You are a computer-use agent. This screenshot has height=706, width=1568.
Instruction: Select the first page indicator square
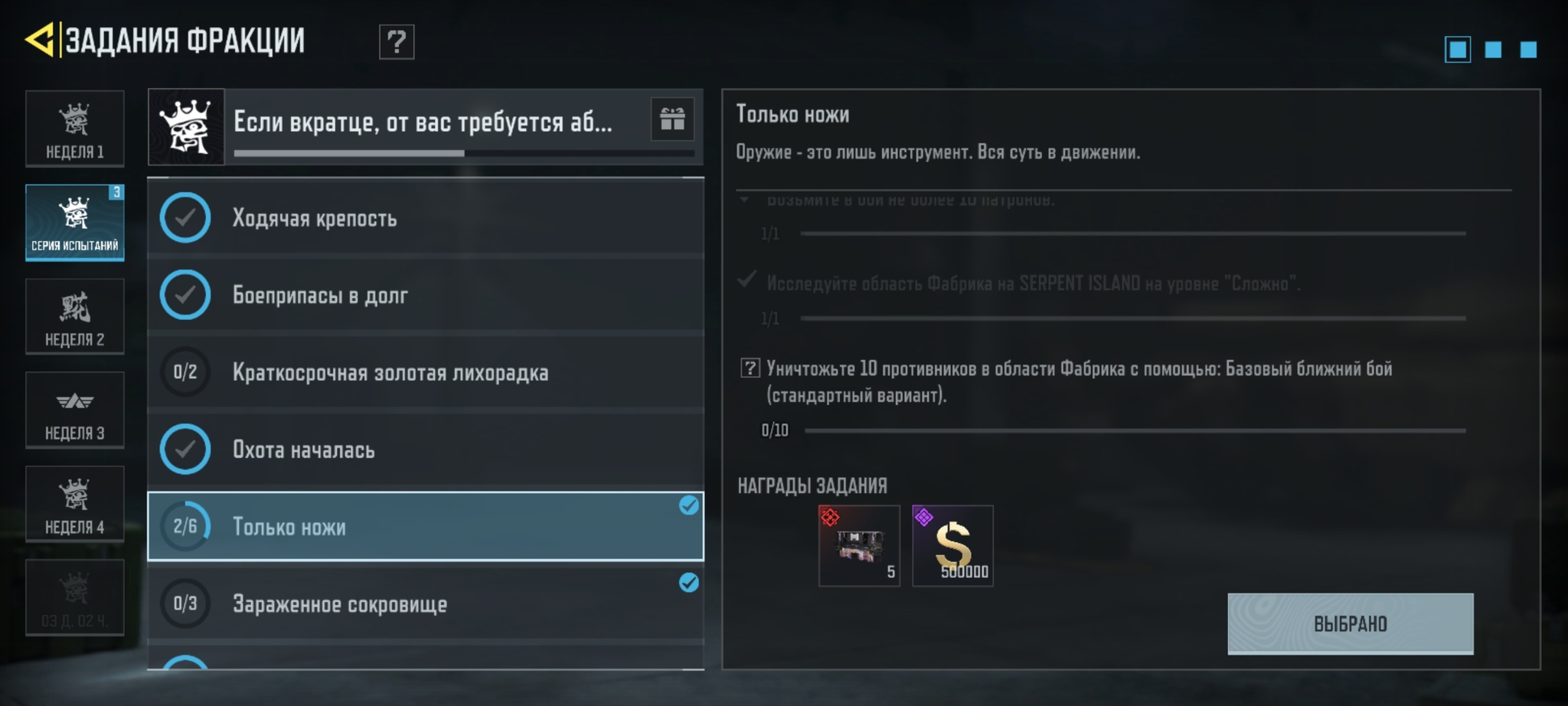(1458, 50)
